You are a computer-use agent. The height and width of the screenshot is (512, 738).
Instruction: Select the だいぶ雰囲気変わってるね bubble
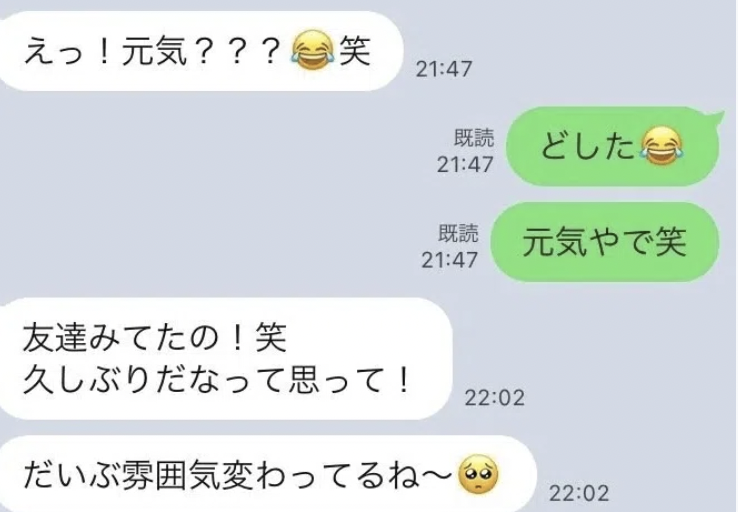tap(267, 474)
